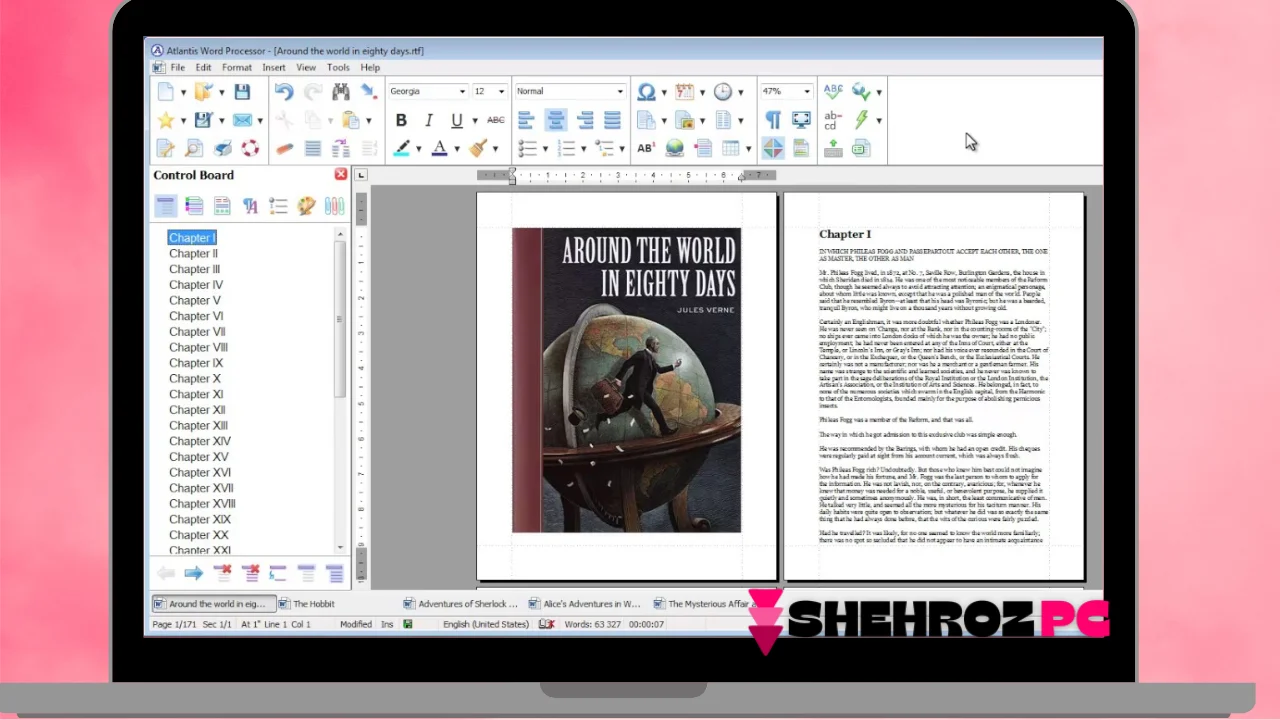Screen dimensions: 1280x720
Task: Click English (United States) in status bar
Action: (x=486, y=624)
